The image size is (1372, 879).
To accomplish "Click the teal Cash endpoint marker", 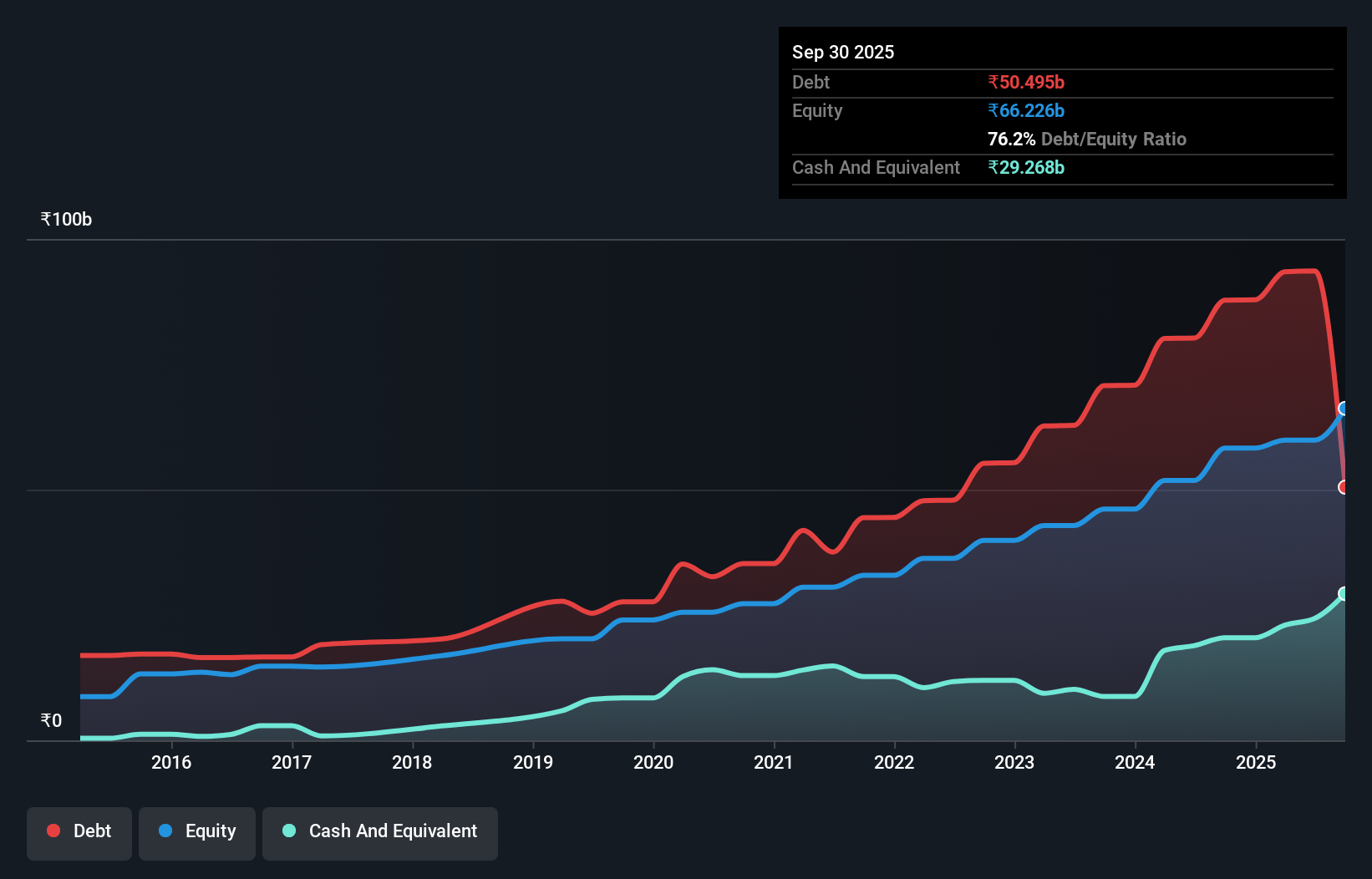I will point(1344,594).
